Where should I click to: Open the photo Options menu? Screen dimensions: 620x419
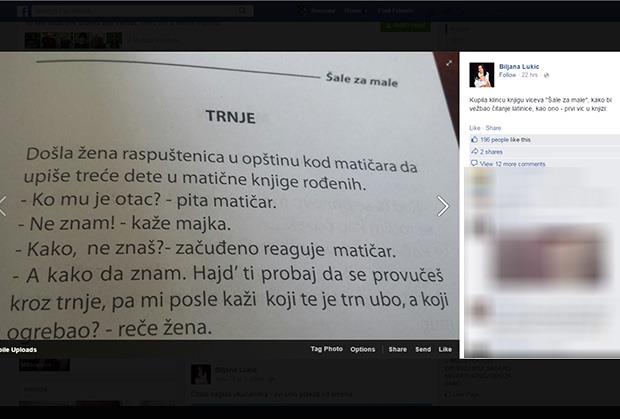363,349
